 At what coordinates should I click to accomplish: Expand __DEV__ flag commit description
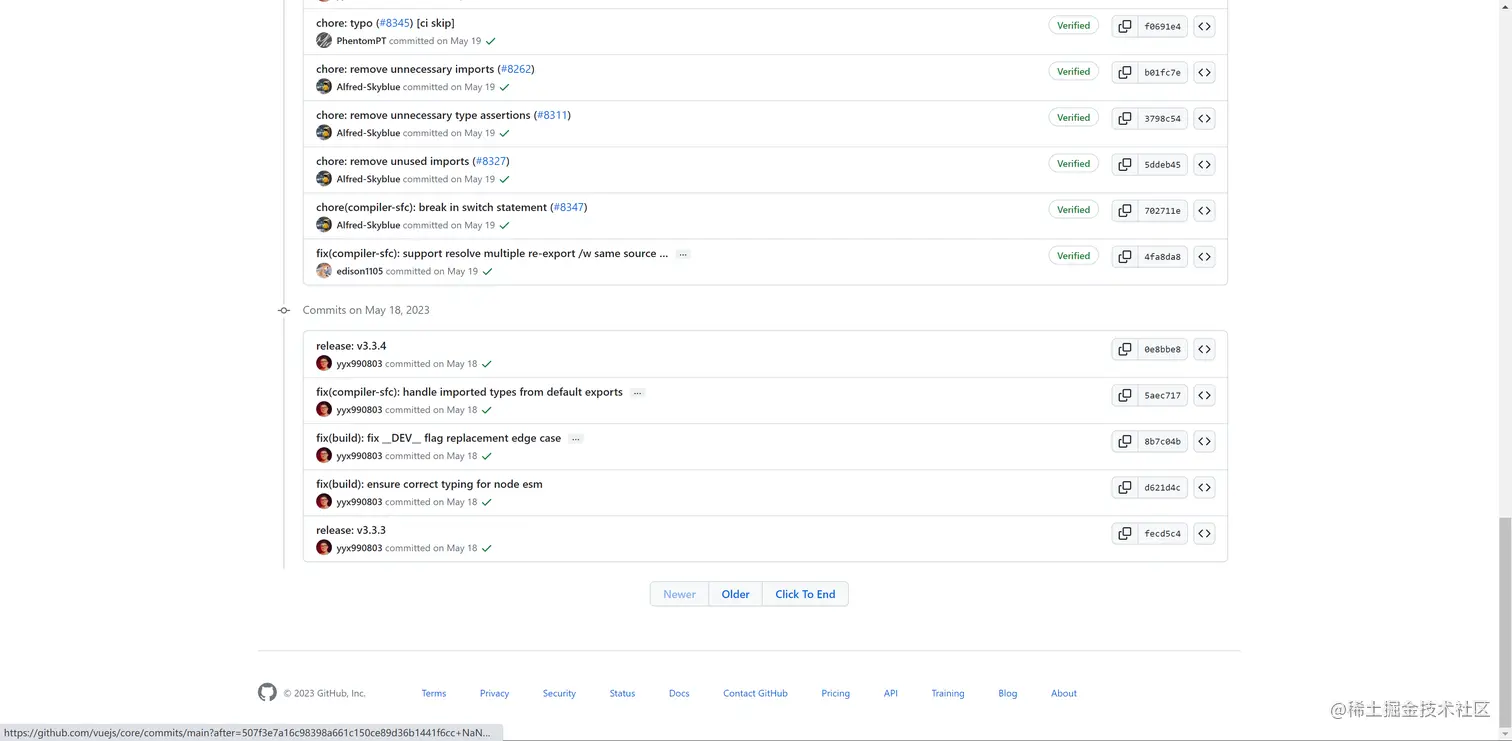576,439
